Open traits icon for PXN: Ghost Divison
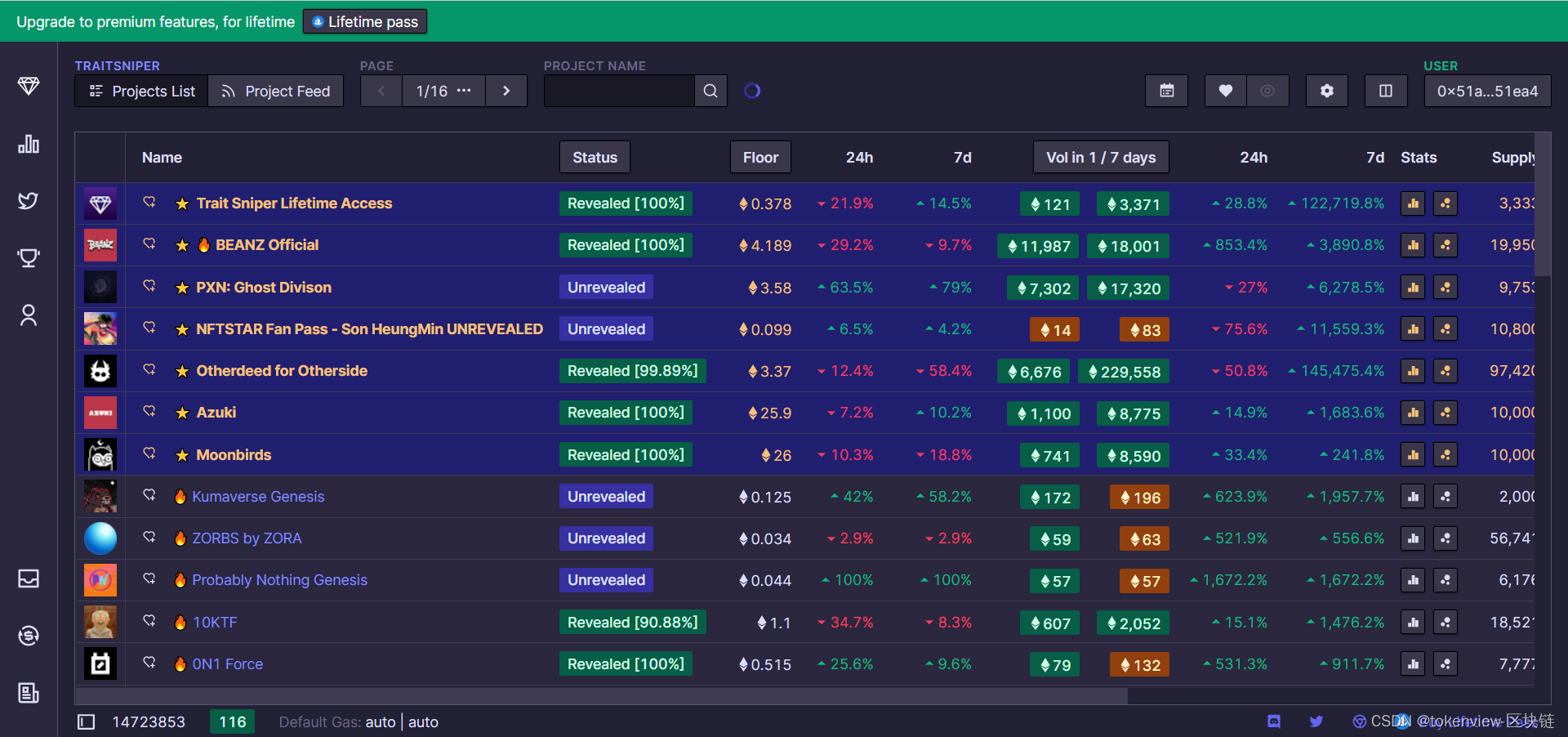The height and width of the screenshot is (737, 1568). tap(1445, 288)
